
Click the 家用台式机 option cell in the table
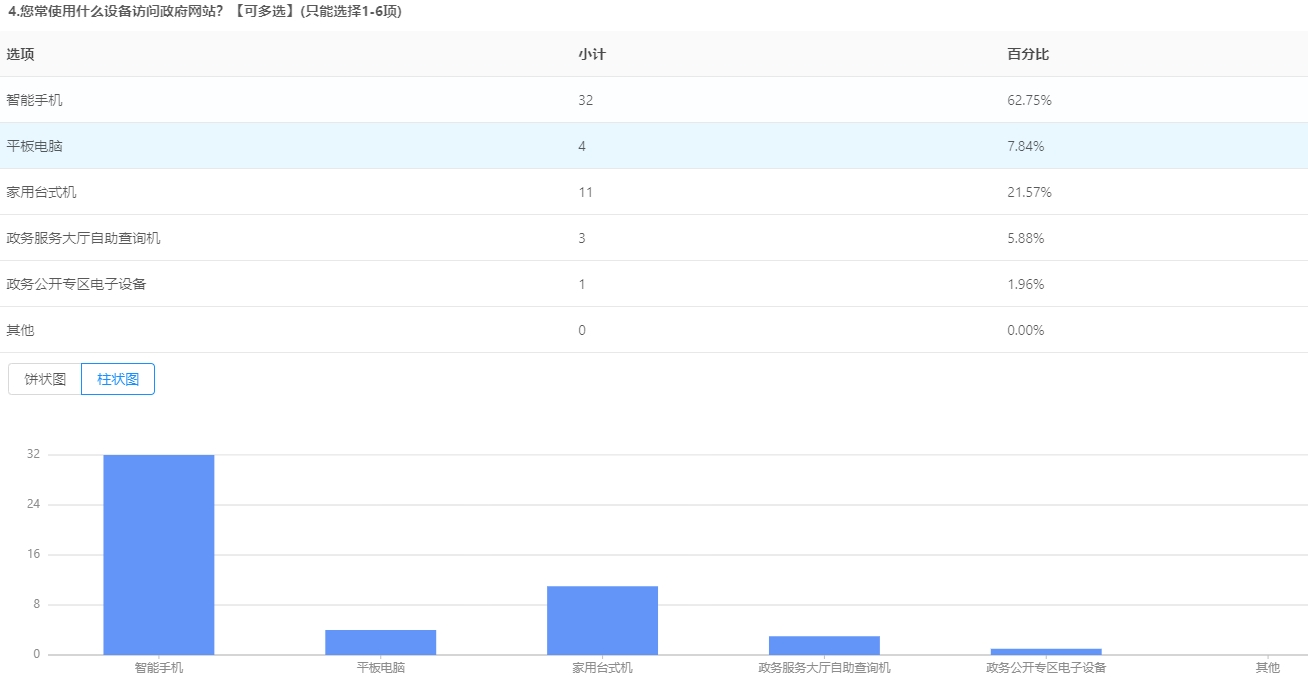41,192
